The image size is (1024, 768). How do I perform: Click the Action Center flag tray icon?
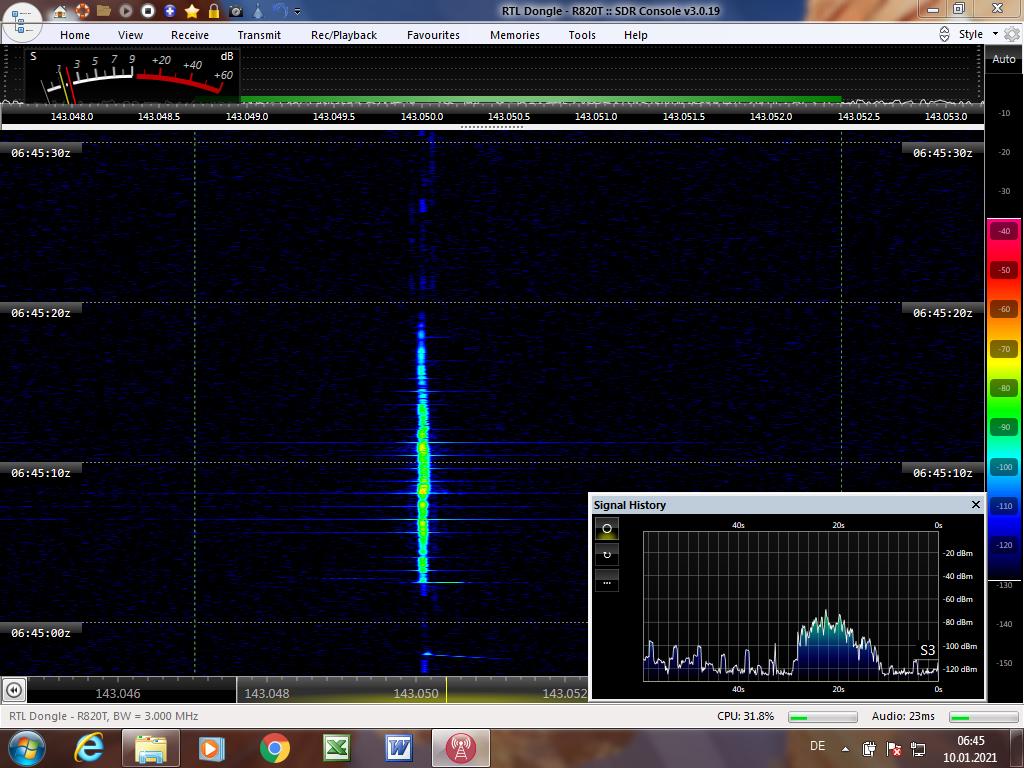pyautogui.click(x=893, y=748)
